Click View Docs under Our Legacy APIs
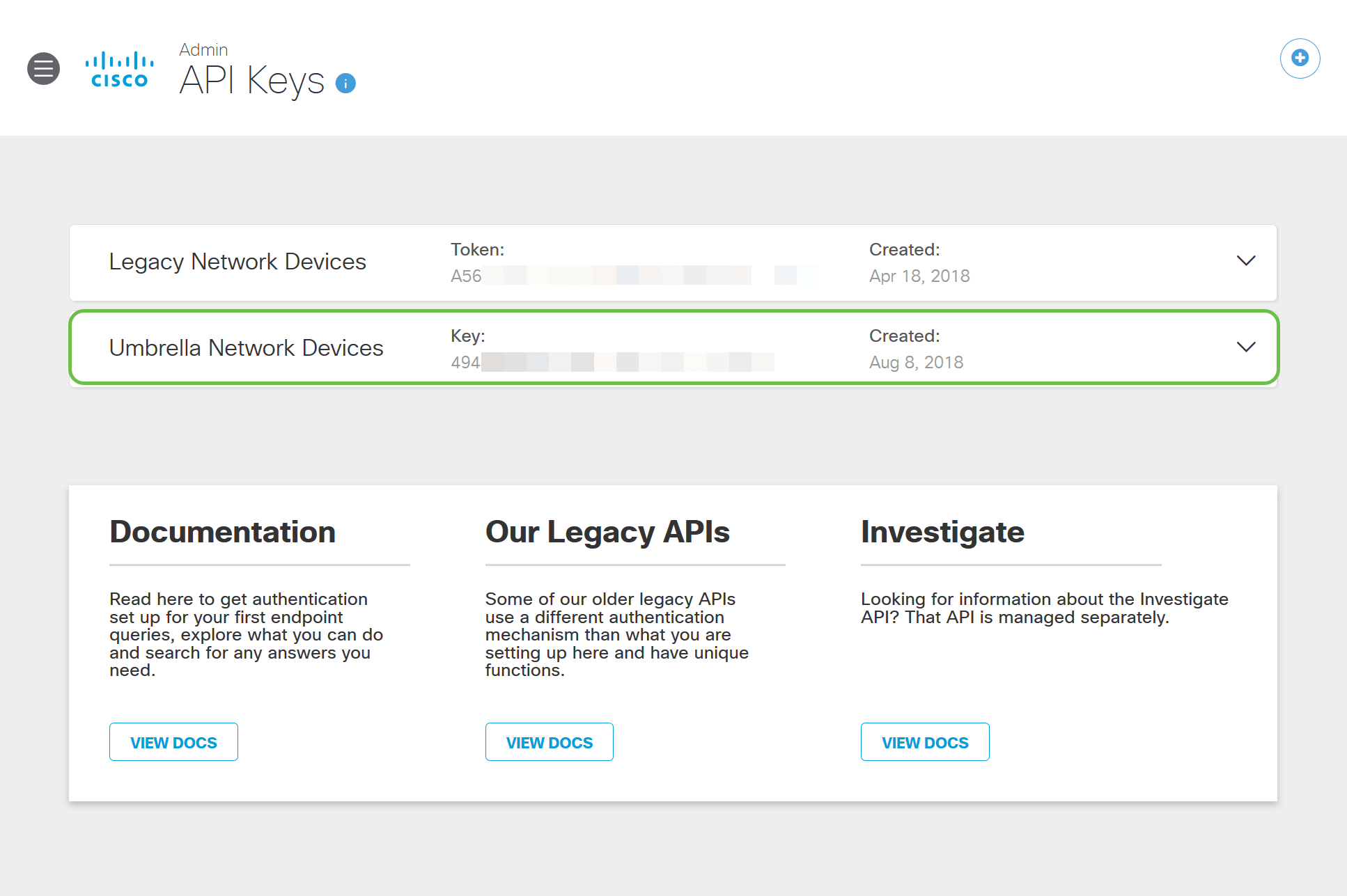The height and width of the screenshot is (896, 1347). point(549,742)
